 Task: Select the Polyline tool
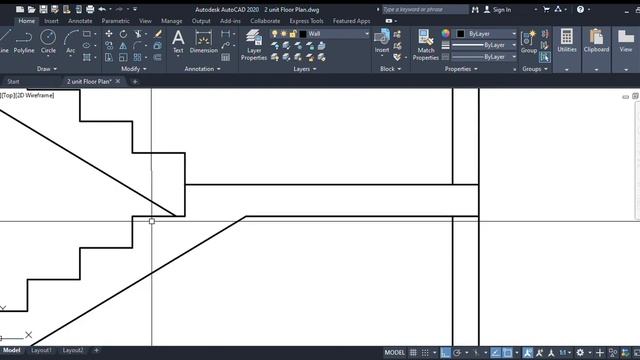(x=24, y=42)
